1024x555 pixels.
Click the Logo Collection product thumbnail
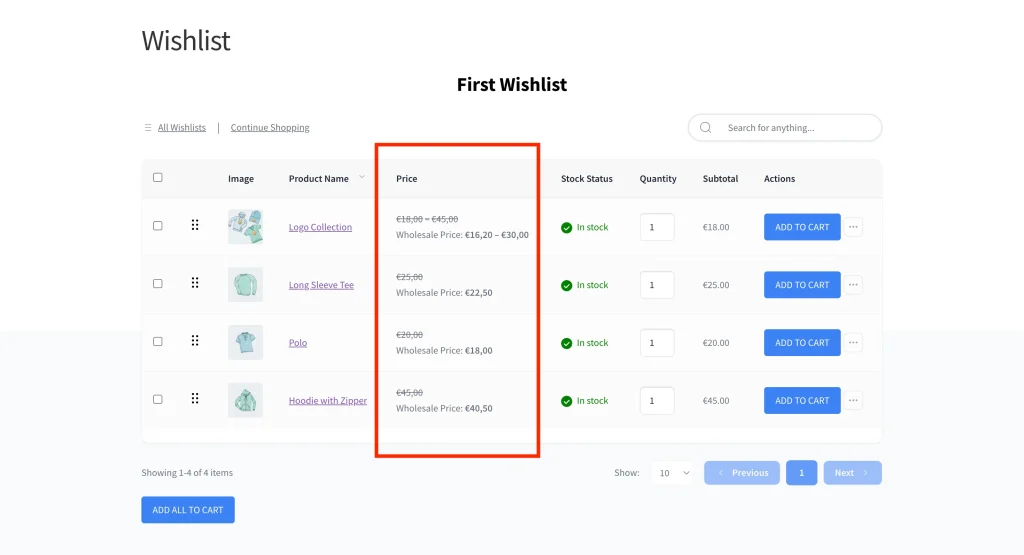coord(246,227)
